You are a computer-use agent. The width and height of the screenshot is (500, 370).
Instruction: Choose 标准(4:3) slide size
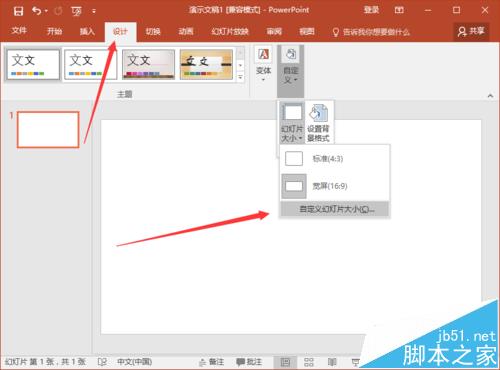click(335, 159)
